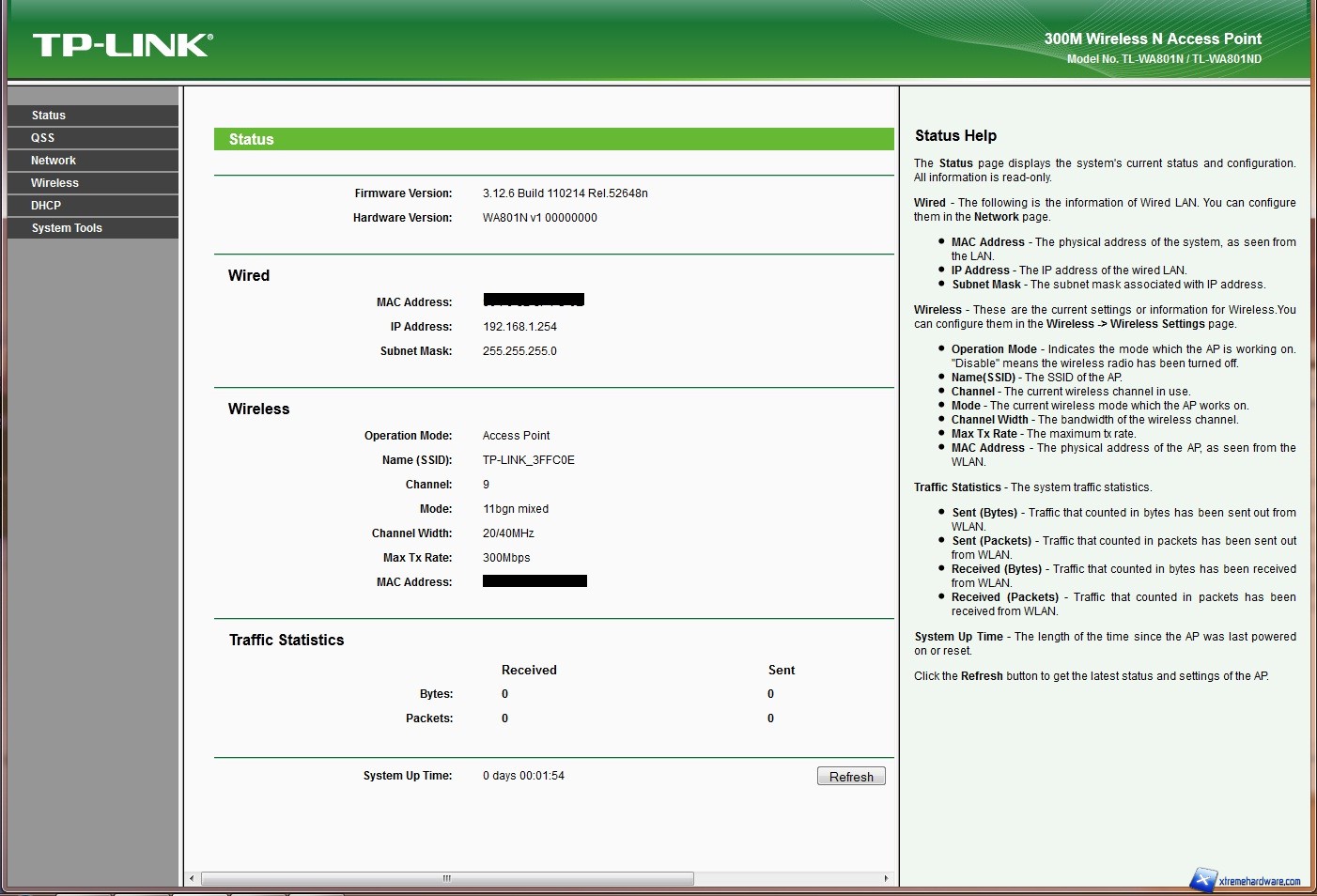Select the Wireless sidebar menu
The height and width of the screenshot is (896, 1317).
pyautogui.click(x=54, y=183)
